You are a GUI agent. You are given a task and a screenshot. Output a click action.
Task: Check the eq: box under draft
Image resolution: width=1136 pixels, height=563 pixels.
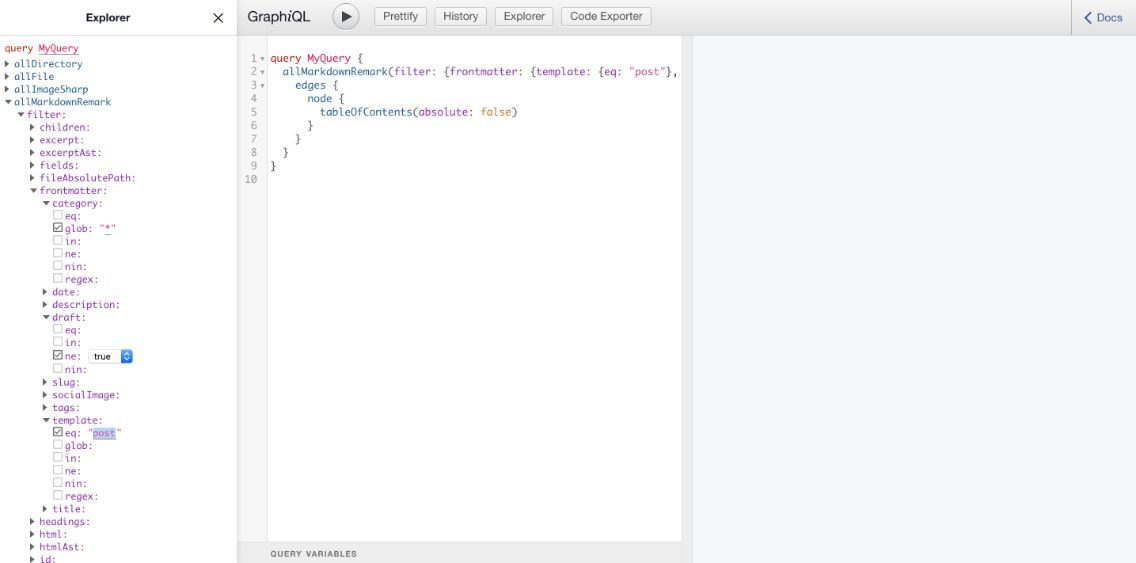coord(58,329)
